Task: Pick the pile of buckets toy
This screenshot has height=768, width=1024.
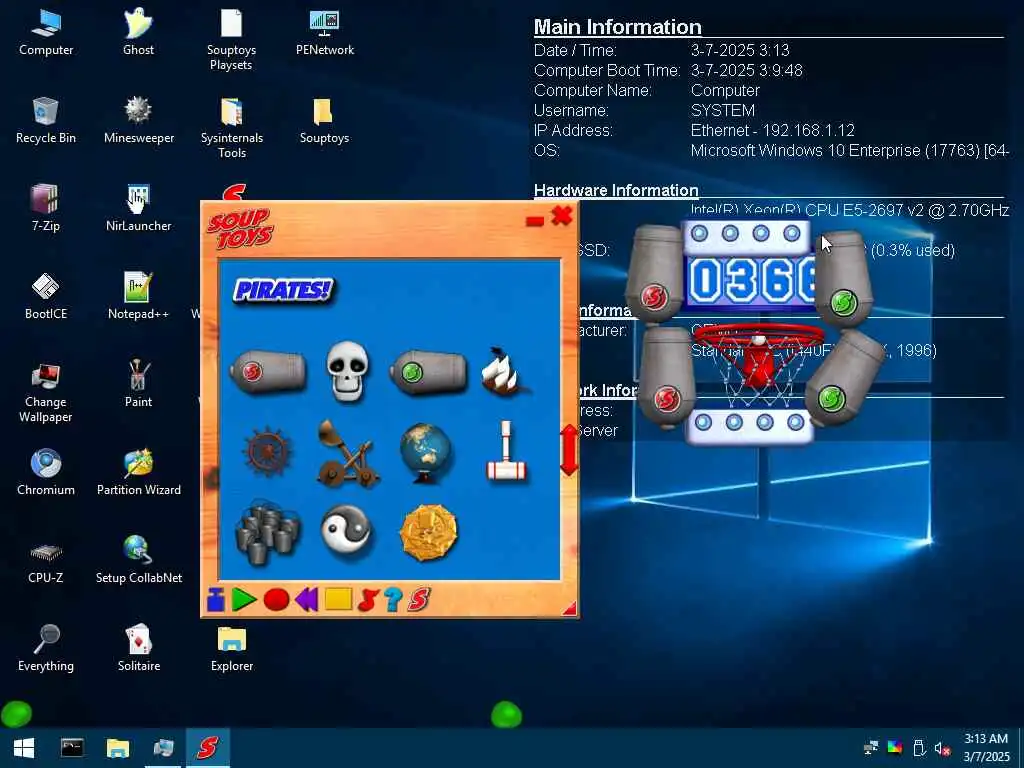Action: (x=267, y=532)
